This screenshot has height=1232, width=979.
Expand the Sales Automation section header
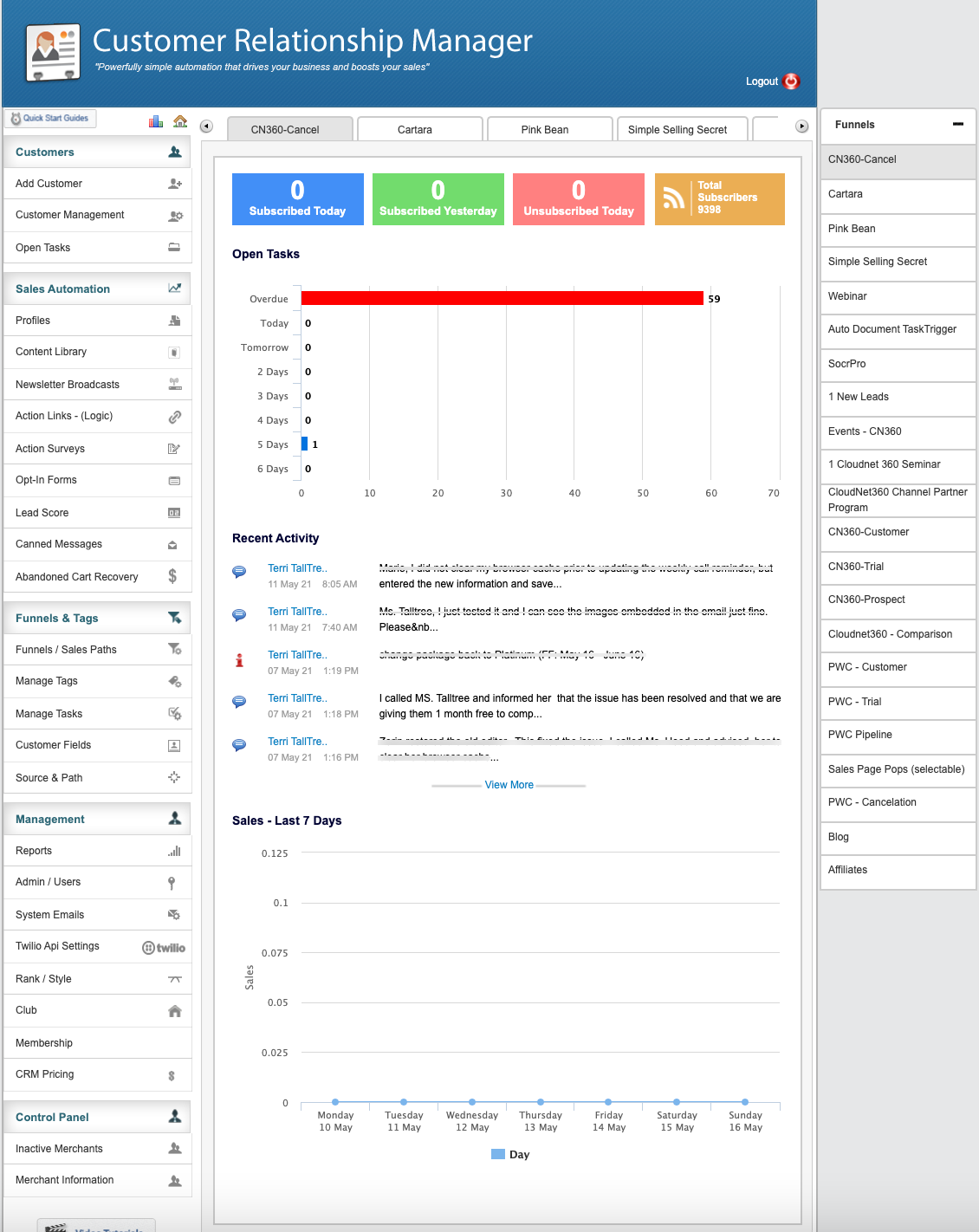(x=97, y=289)
